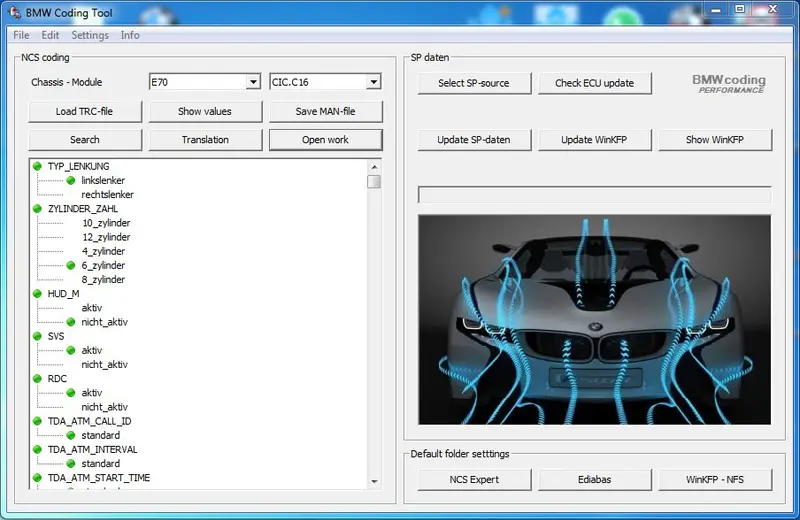Click Check ECU update button
Image resolution: width=800 pixels, height=520 pixels.
pos(594,83)
